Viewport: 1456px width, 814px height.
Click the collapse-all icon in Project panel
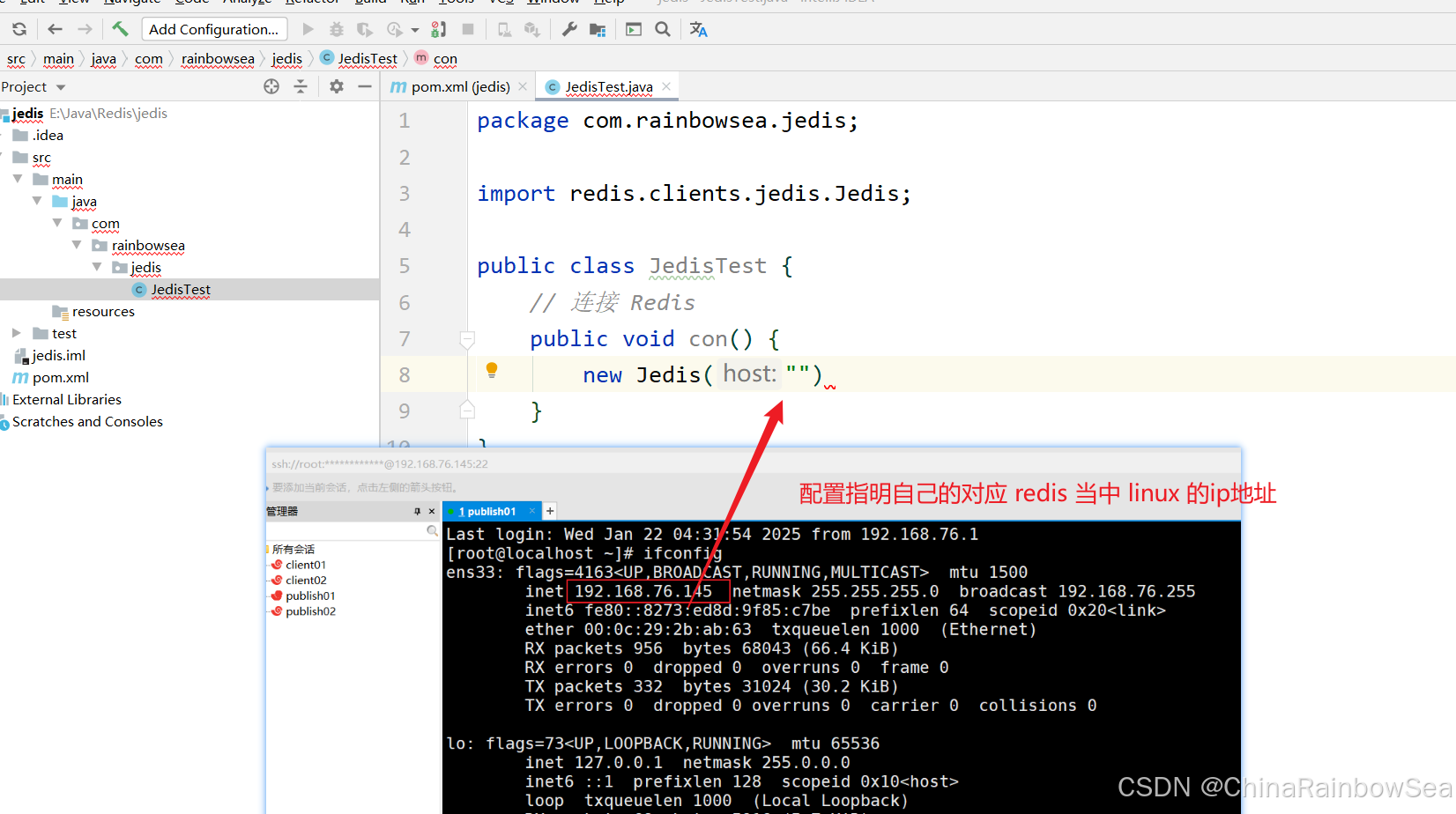[300, 86]
